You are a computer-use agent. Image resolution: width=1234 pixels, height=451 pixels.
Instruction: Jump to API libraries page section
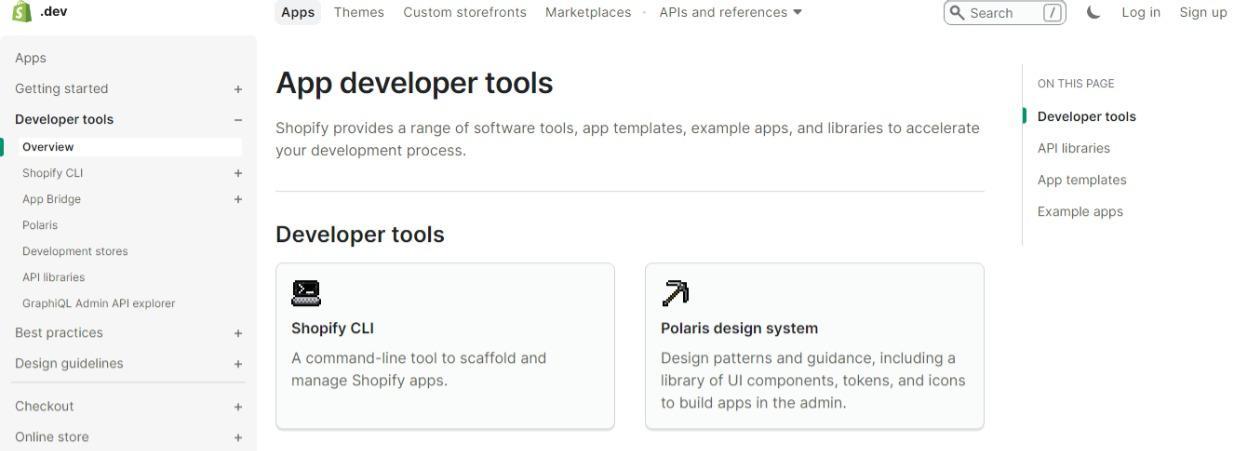tap(1074, 148)
